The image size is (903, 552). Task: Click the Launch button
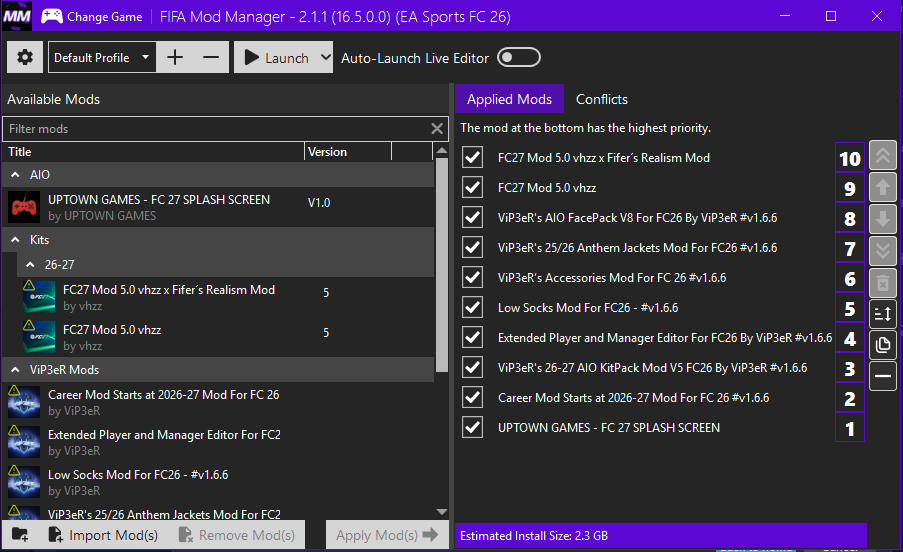[x=276, y=58]
